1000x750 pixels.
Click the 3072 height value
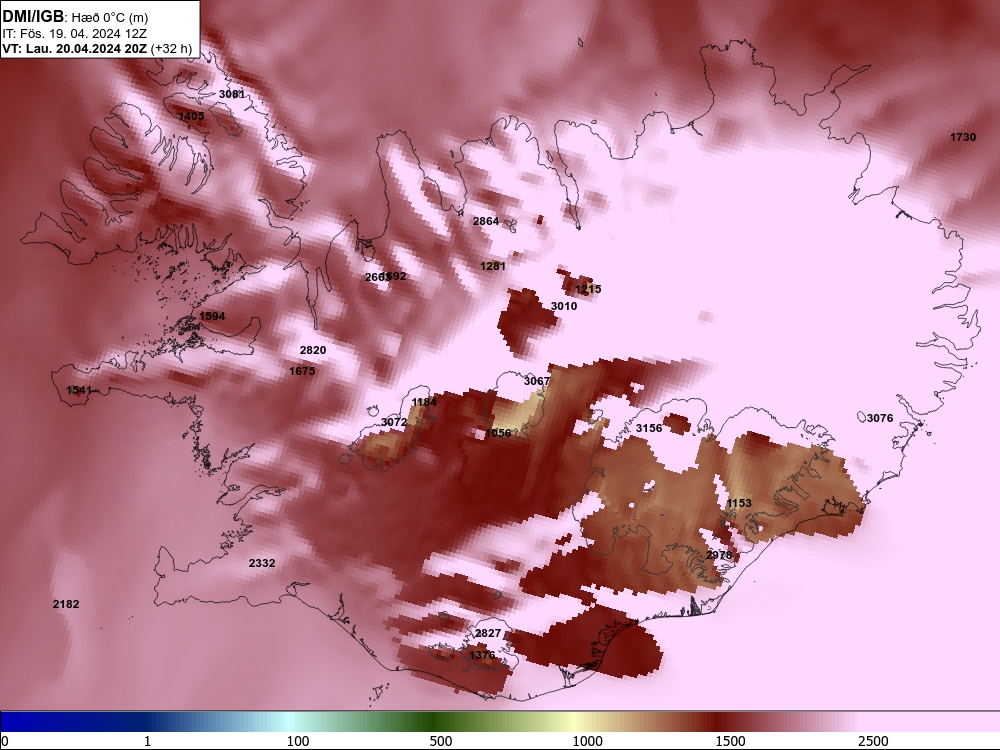[394, 422]
